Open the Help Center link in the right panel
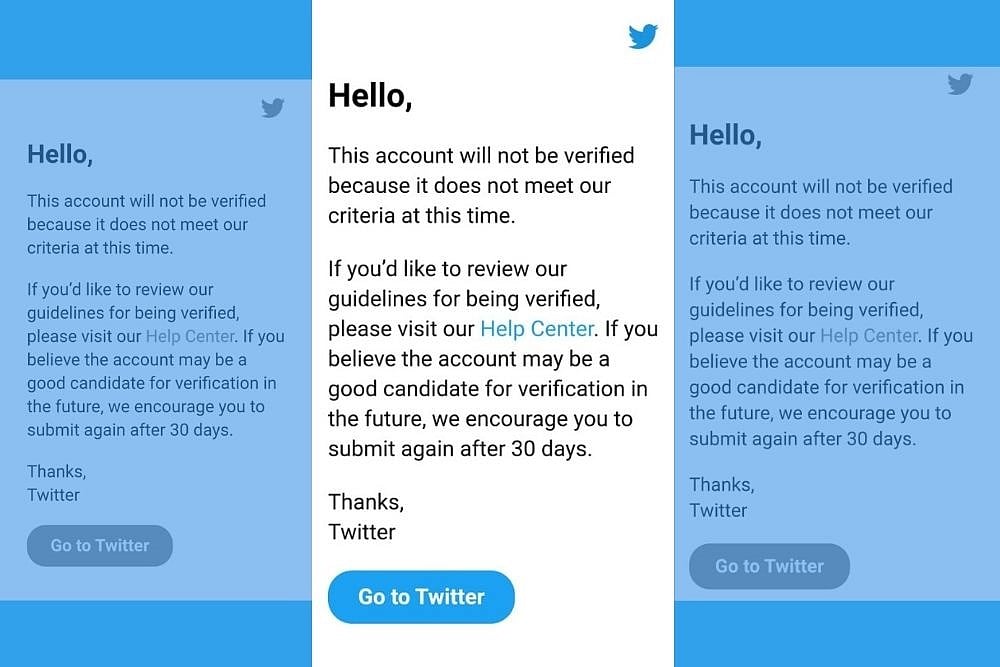1000x667 pixels. [868, 336]
